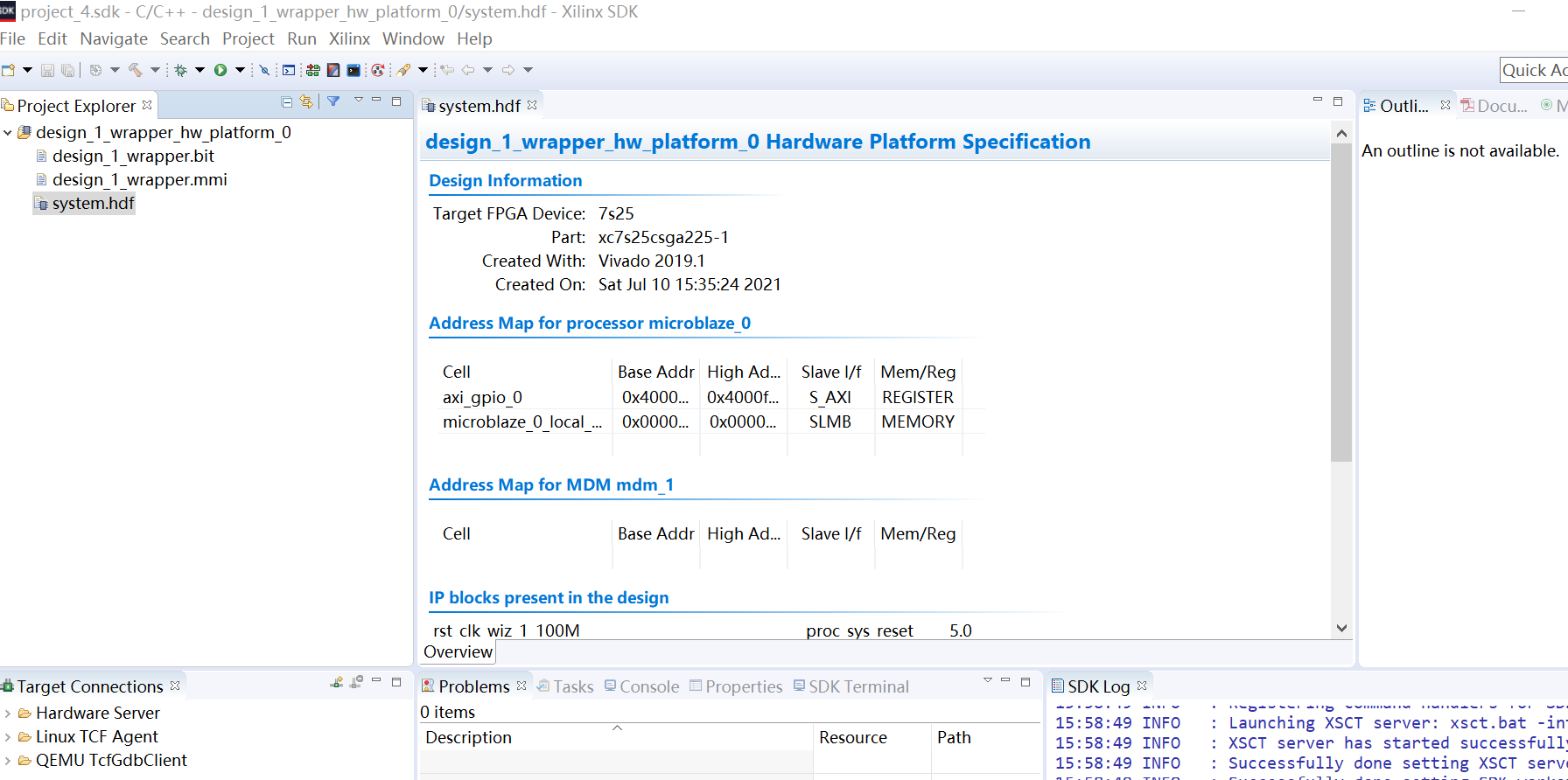Open the XSCT Console toolbar icon
This screenshot has width=1568, height=780.
click(x=289, y=70)
